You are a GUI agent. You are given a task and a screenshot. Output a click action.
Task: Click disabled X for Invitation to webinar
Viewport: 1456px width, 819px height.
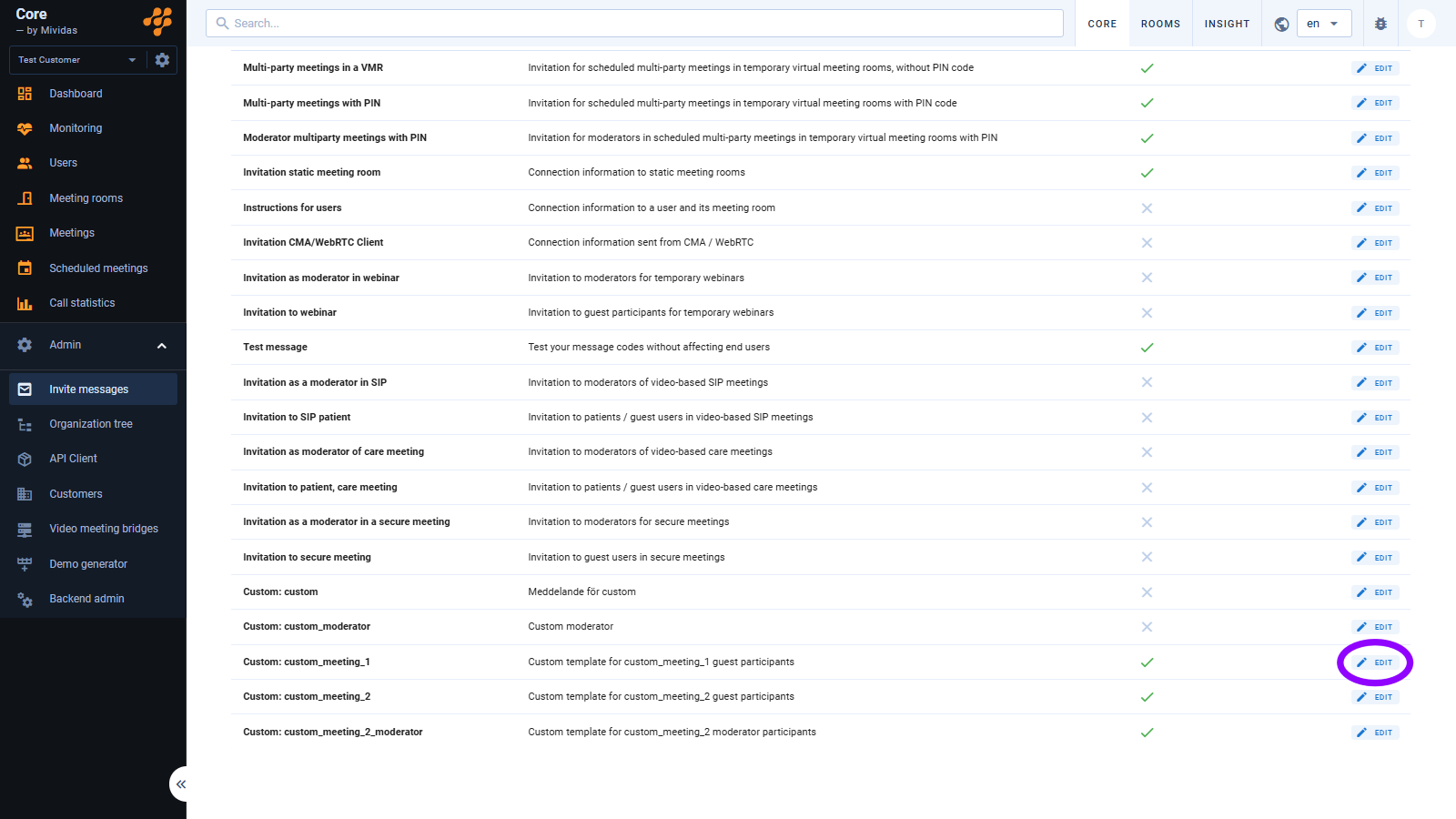[x=1147, y=313]
